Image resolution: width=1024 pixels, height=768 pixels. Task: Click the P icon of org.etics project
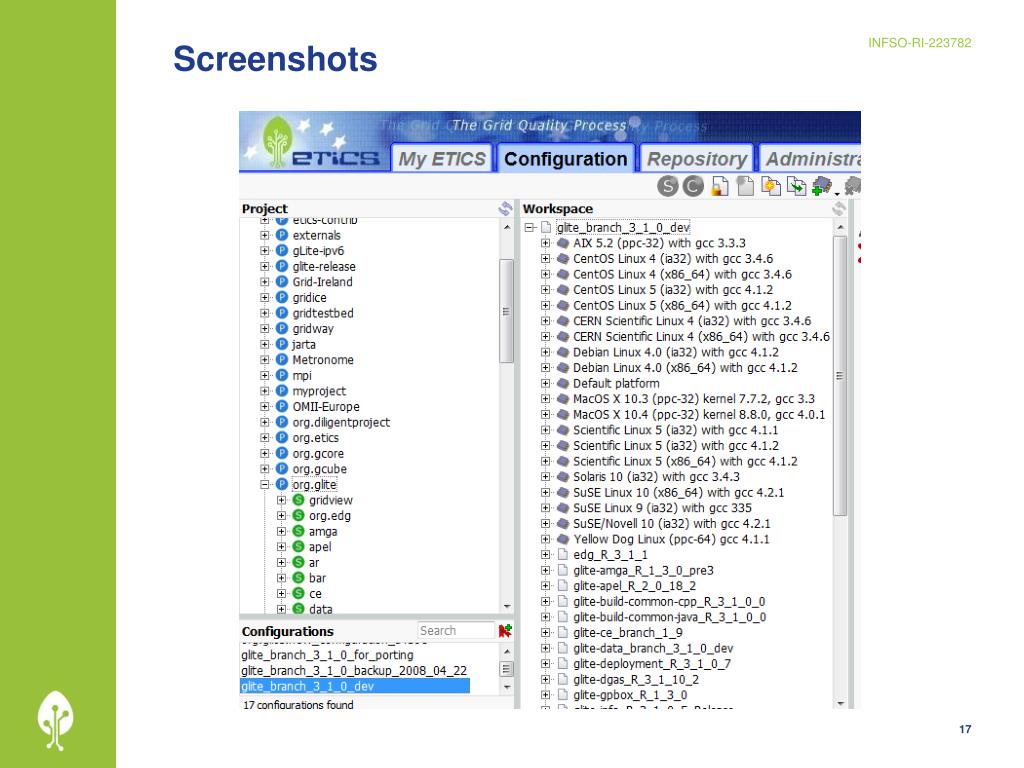pyautogui.click(x=281, y=438)
